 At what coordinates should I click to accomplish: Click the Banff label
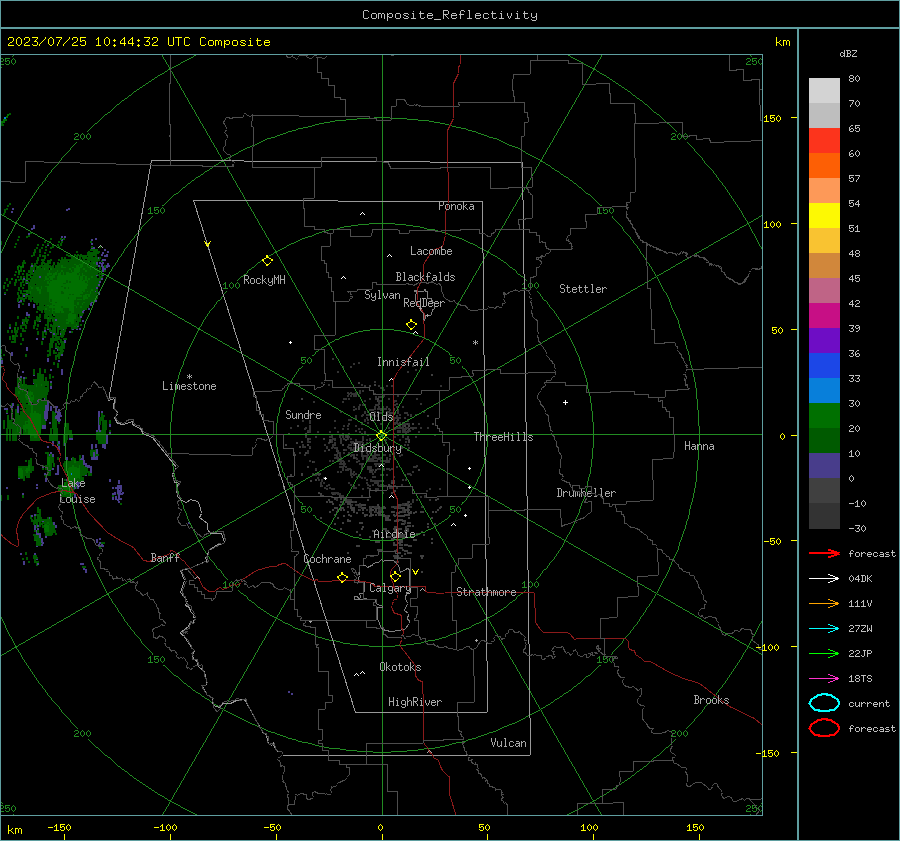[165, 557]
